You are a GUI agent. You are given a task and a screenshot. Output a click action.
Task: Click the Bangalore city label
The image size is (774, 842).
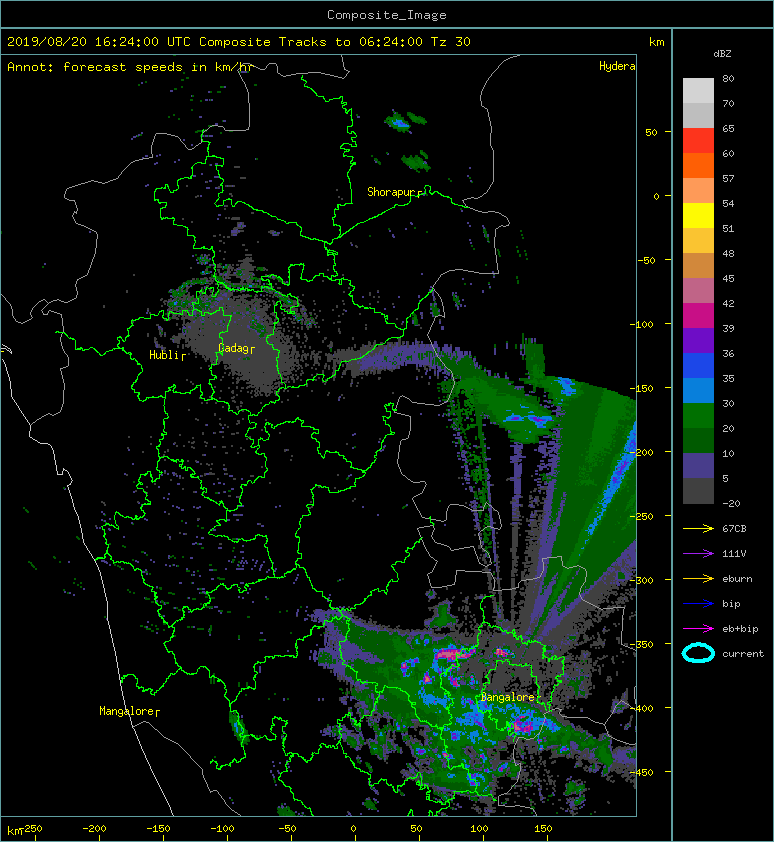pyautogui.click(x=508, y=697)
